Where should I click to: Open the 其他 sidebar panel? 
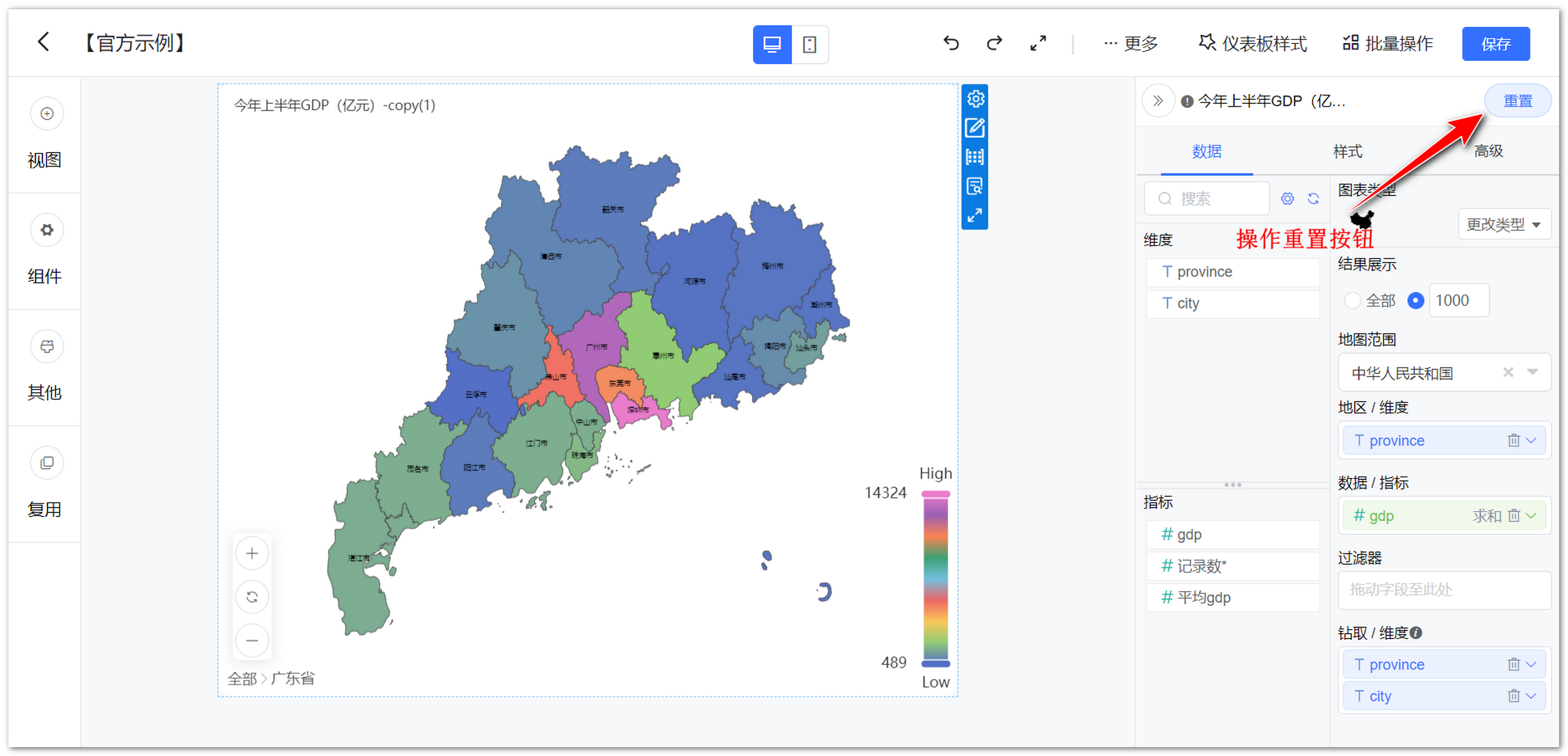pyautogui.click(x=44, y=367)
